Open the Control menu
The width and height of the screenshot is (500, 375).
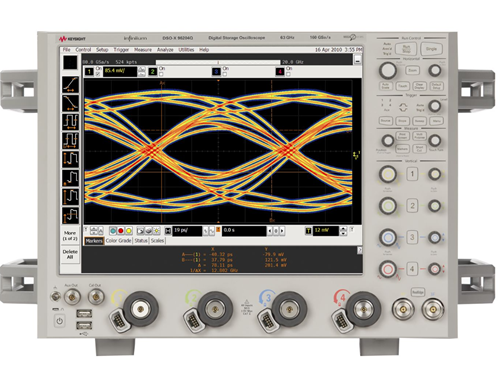click(83, 50)
